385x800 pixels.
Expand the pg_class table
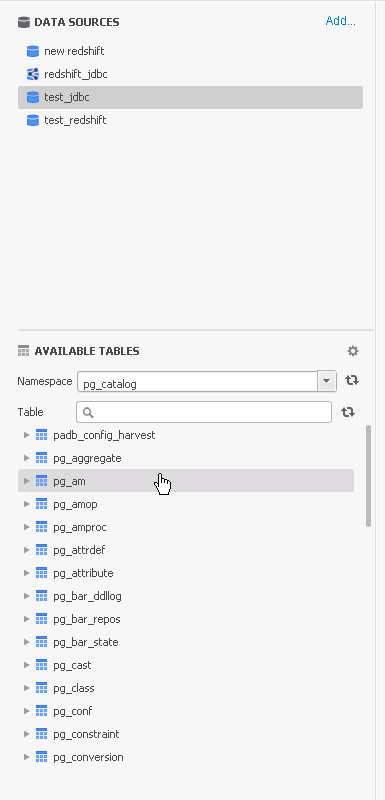27,688
